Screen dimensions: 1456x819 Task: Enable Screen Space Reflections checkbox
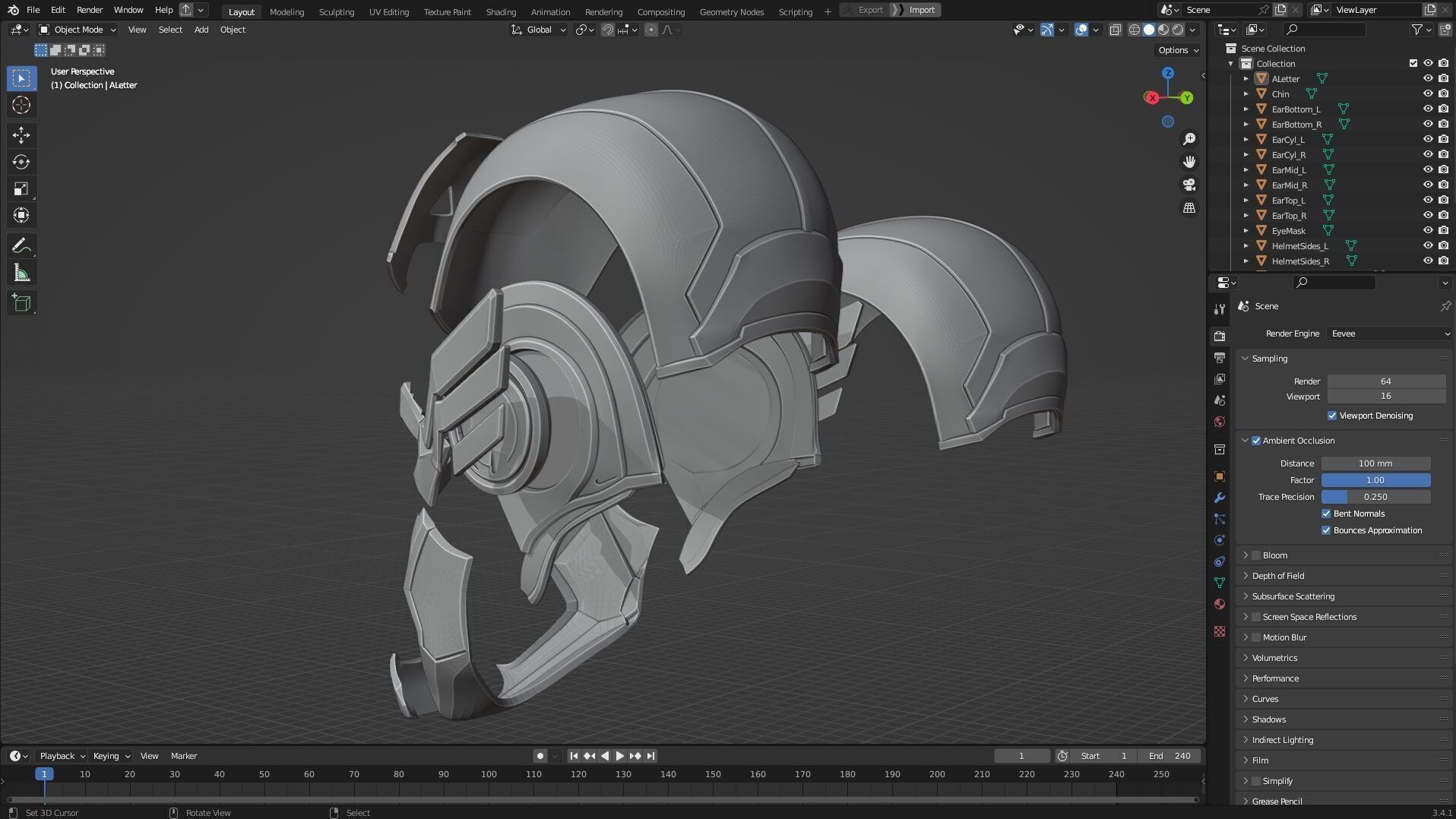point(1256,617)
